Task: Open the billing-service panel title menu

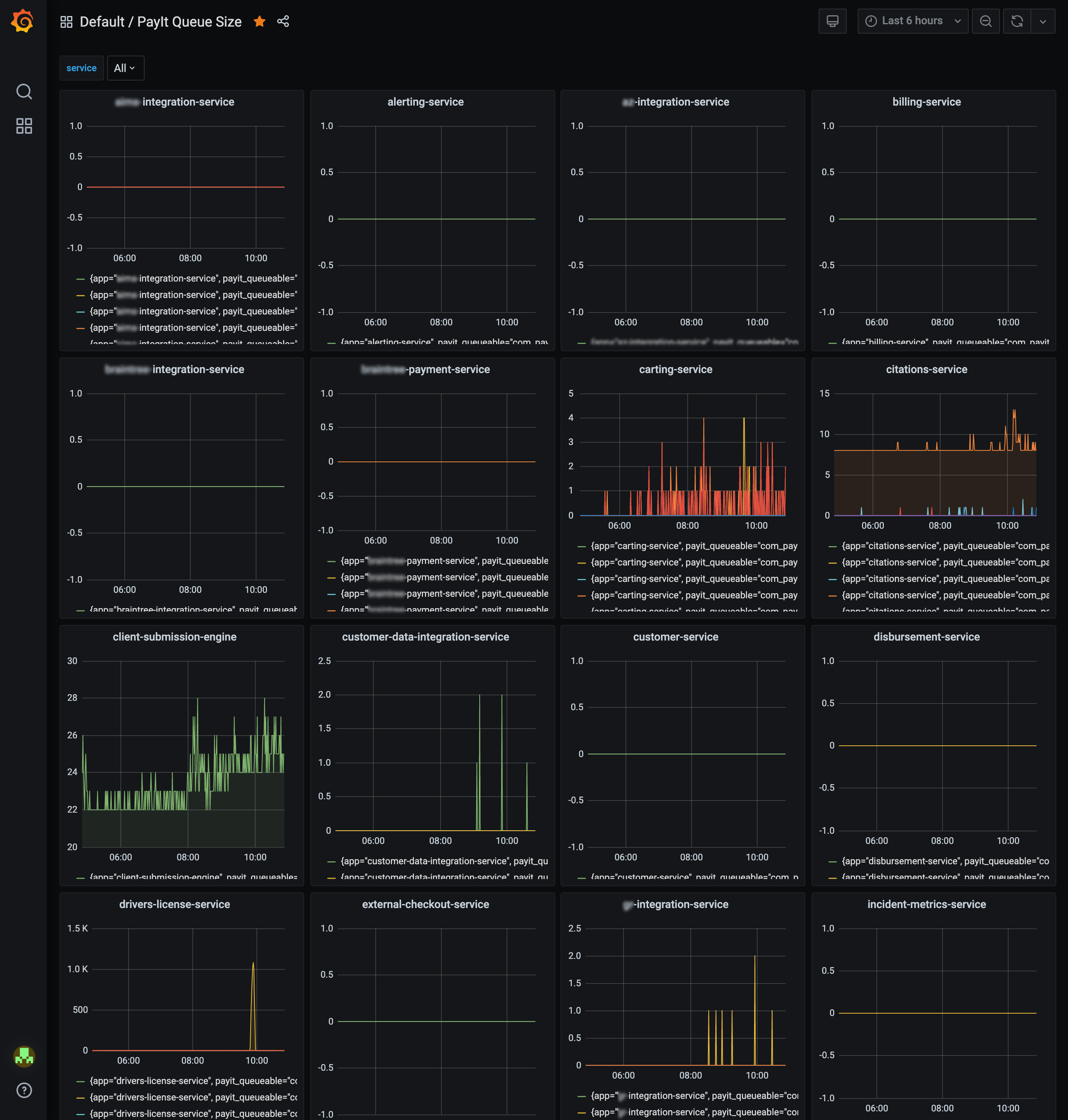Action: point(926,101)
